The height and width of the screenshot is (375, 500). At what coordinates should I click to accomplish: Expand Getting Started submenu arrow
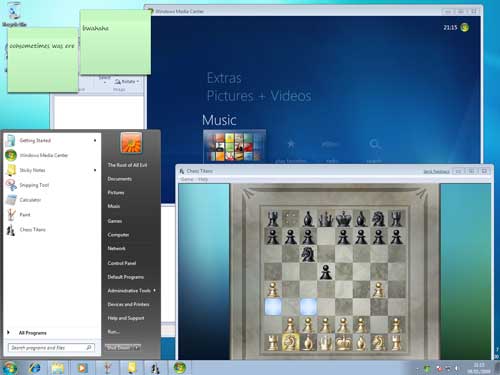click(x=95, y=140)
